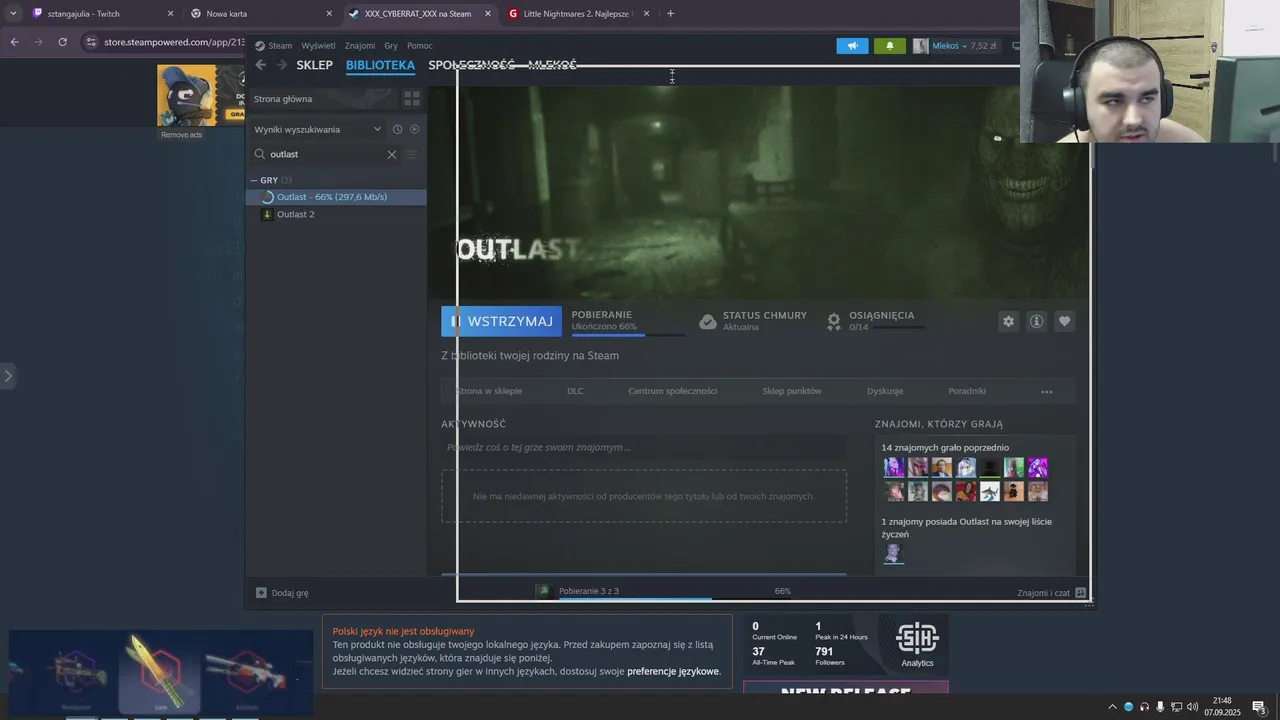This screenshot has width=1280, height=720.
Task: Select Outlast - 66% in the game list
Action: click(x=336, y=197)
